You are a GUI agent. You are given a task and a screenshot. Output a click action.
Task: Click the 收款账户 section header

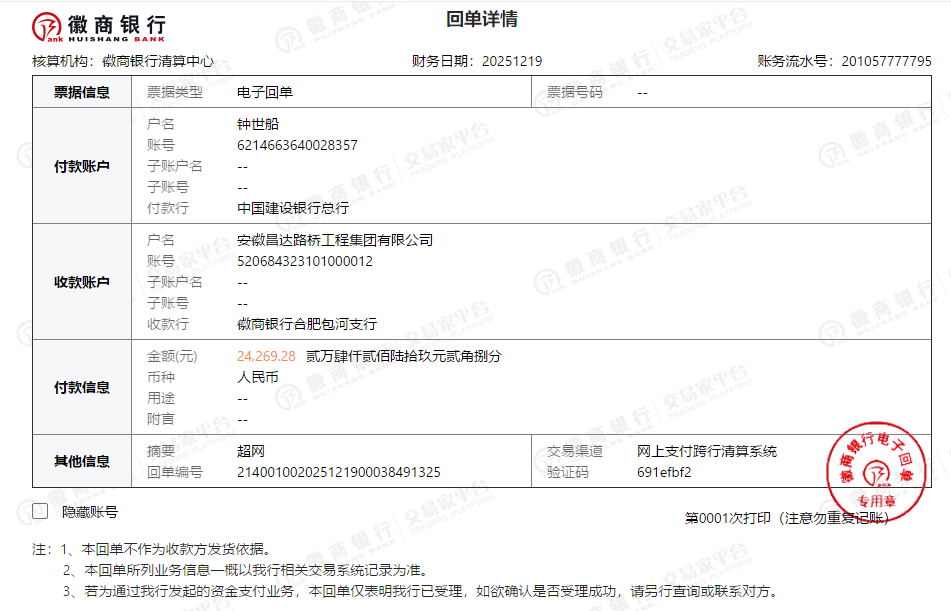(x=82, y=282)
